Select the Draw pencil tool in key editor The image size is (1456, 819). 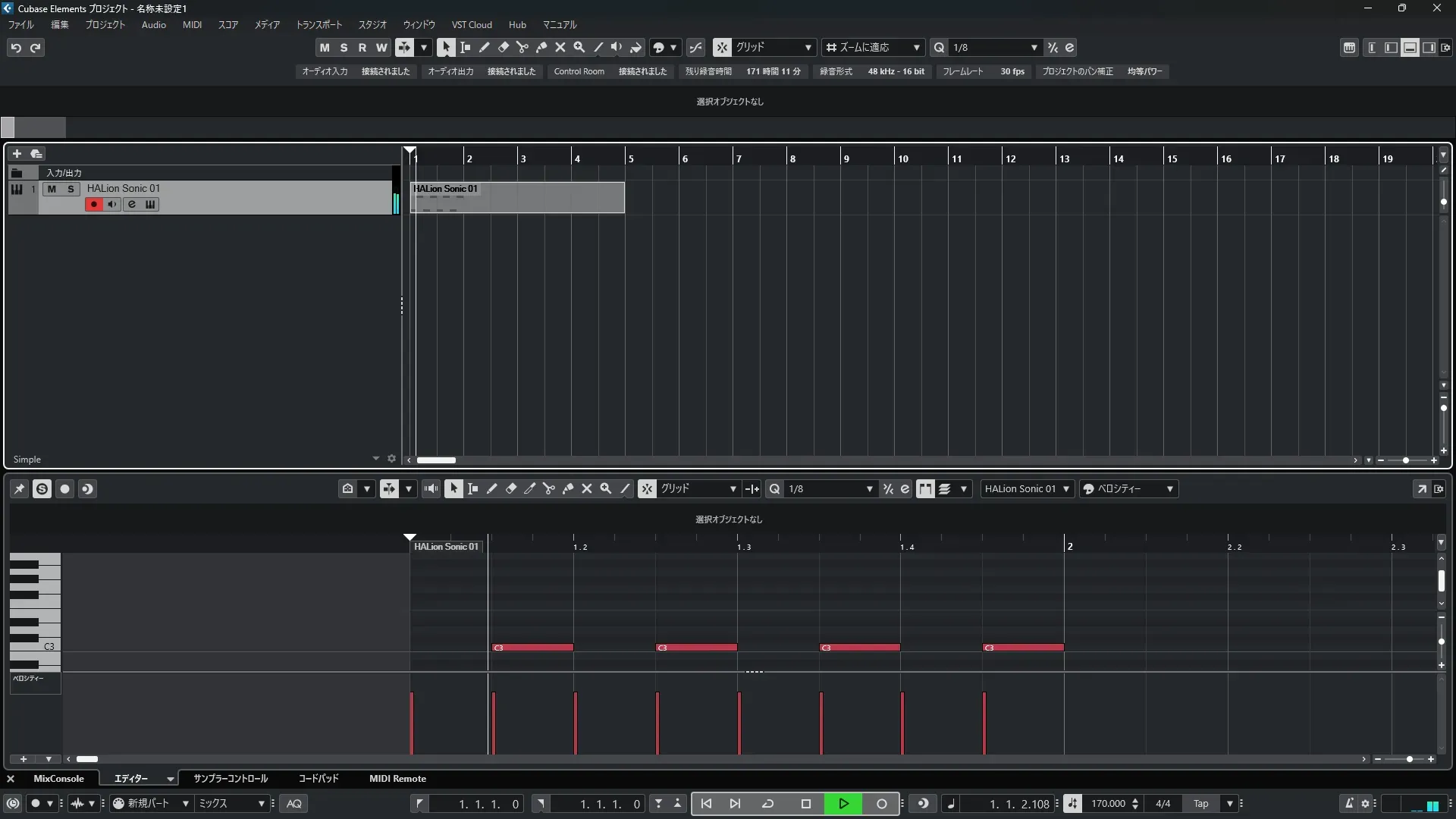pos(491,489)
